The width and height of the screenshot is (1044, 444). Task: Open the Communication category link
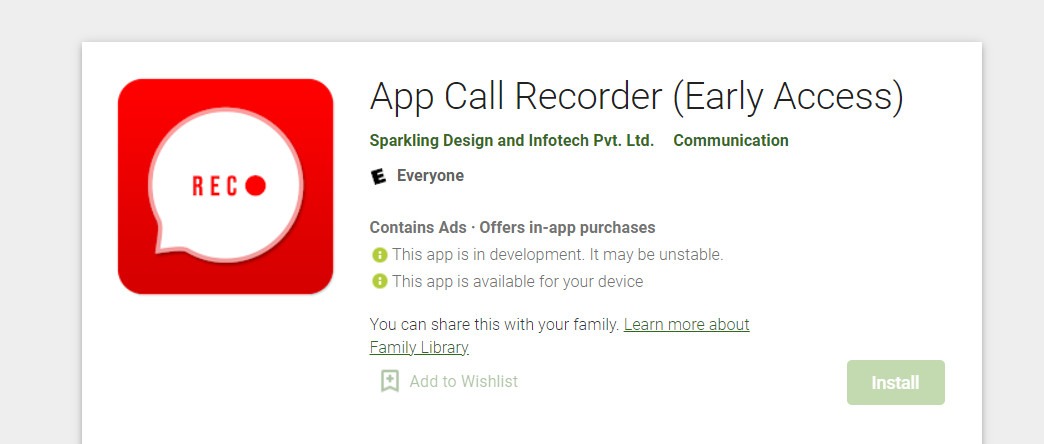(731, 141)
